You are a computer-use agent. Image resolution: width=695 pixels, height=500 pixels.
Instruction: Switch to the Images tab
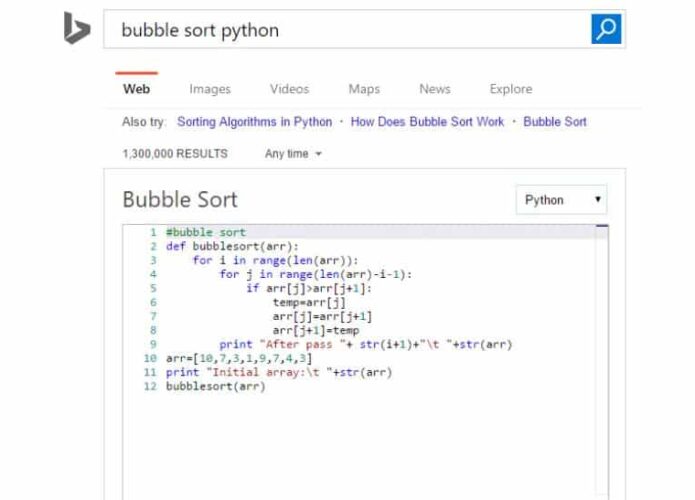(210, 89)
